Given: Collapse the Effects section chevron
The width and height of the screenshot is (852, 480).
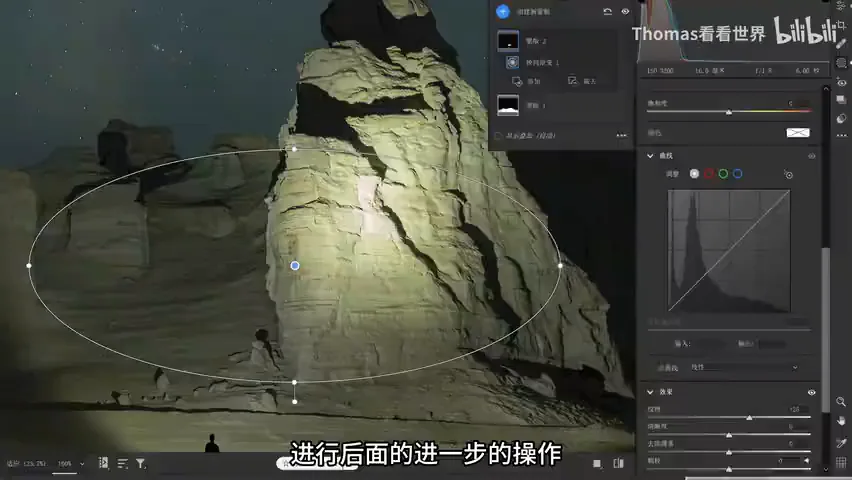Looking at the screenshot, I should pos(650,392).
